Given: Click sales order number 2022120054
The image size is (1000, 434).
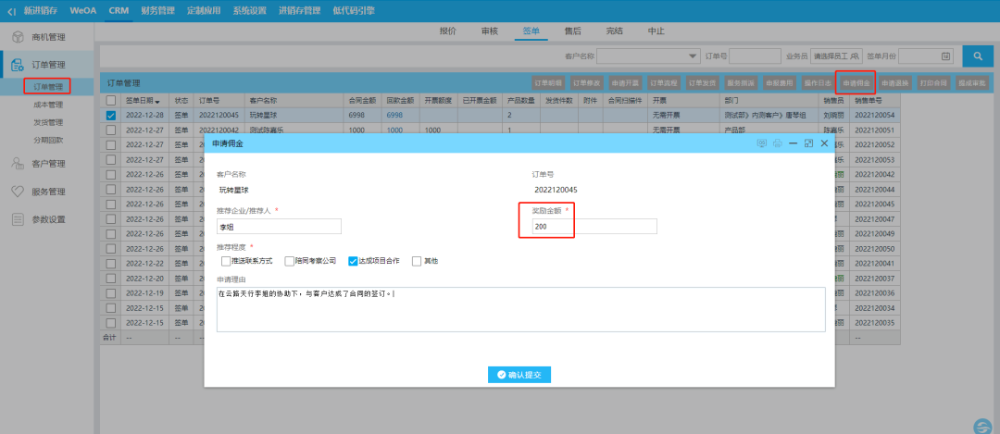Looking at the screenshot, I should pyautogui.click(x=874, y=115).
